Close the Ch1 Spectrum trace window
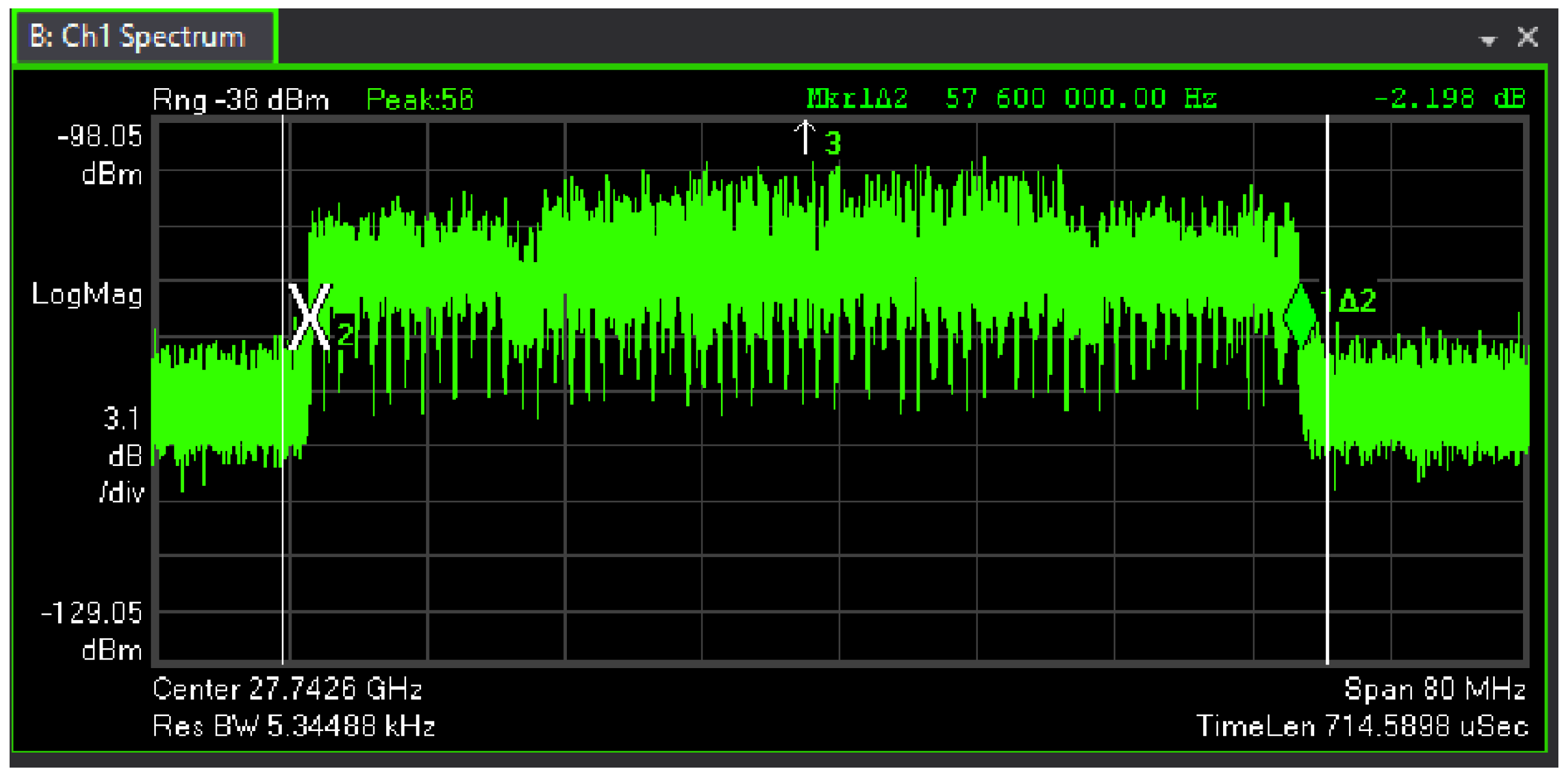This screenshot has width=1568, height=779. pyautogui.click(x=1527, y=37)
